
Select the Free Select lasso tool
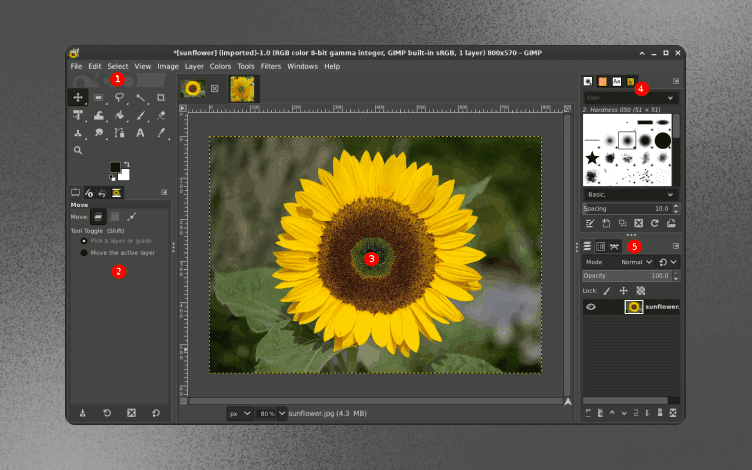pos(119,97)
